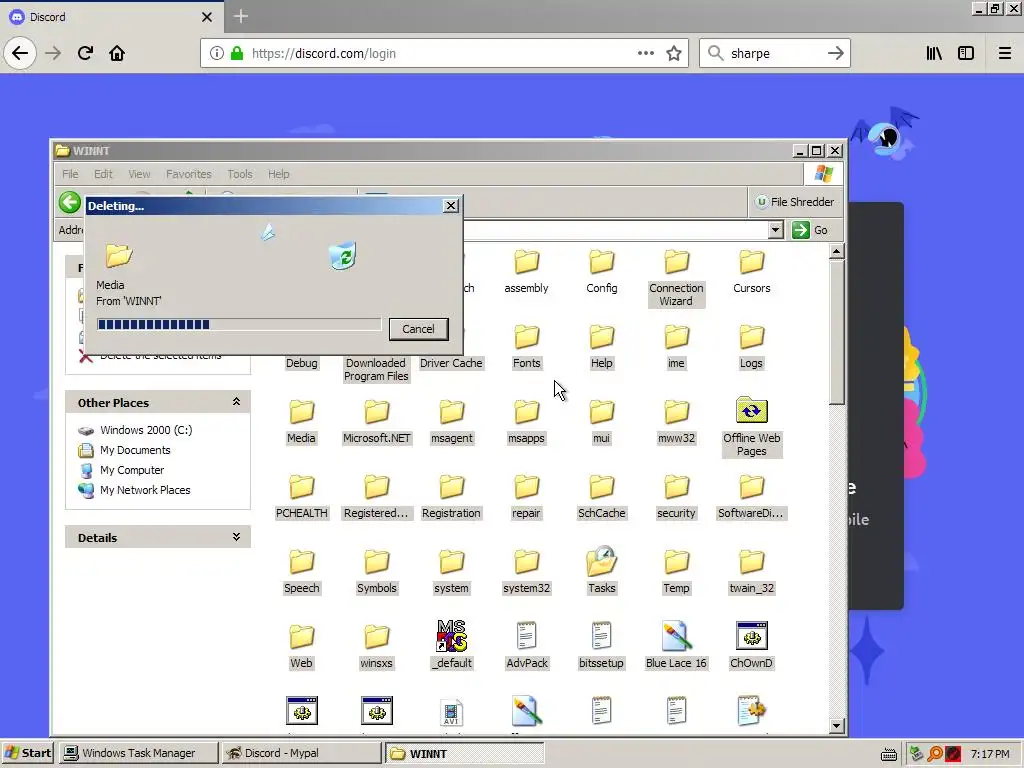
Task: Click the file list scroll down arrow
Action: (837, 726)
